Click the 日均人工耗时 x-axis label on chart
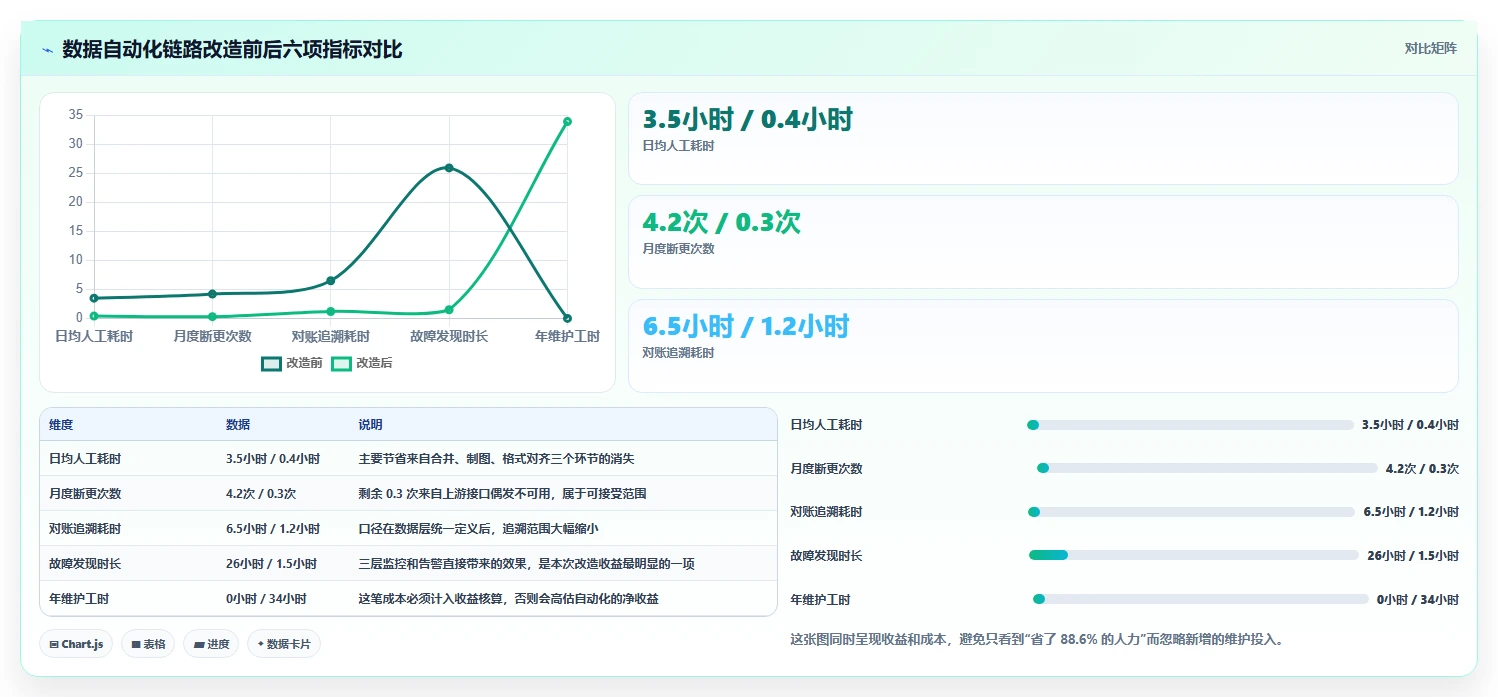Image resolution: width=1498 pixels, height=697 pixels. (x=94, y=336)
